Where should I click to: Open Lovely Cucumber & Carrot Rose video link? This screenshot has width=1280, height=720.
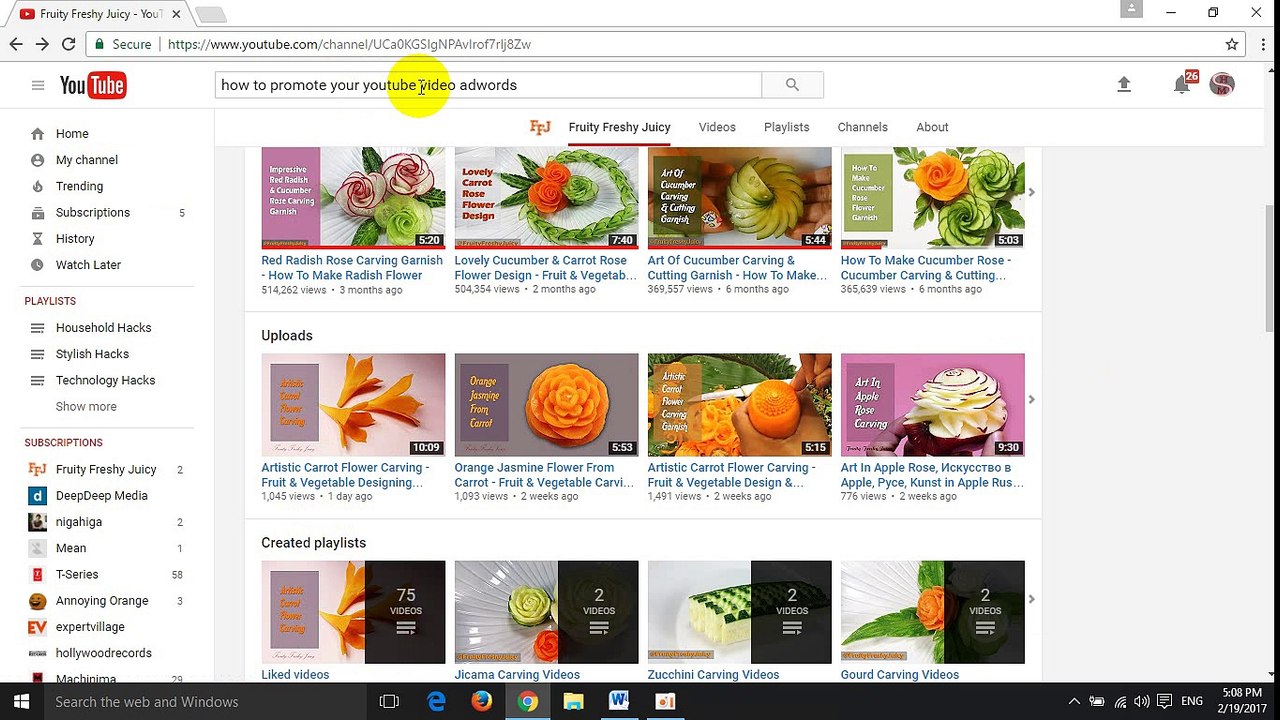click(x=545, y=267)
